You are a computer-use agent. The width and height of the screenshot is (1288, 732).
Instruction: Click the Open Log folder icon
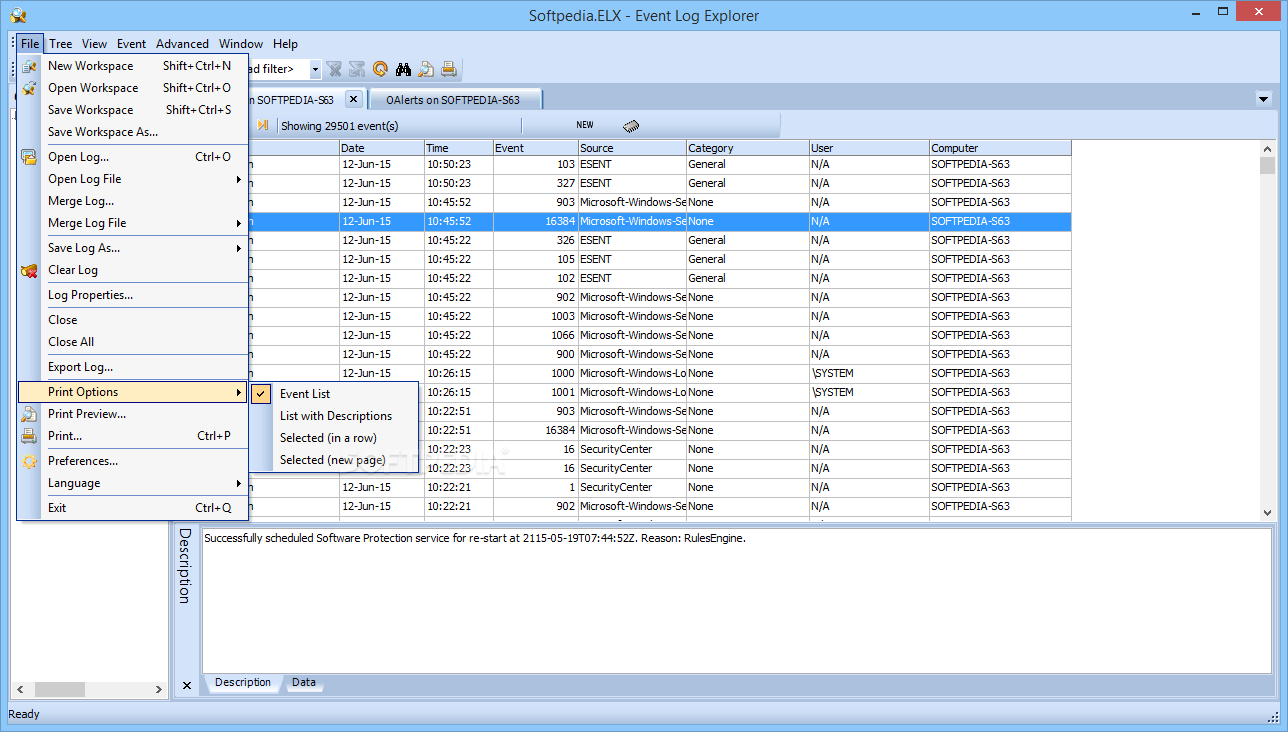(30, 157)
